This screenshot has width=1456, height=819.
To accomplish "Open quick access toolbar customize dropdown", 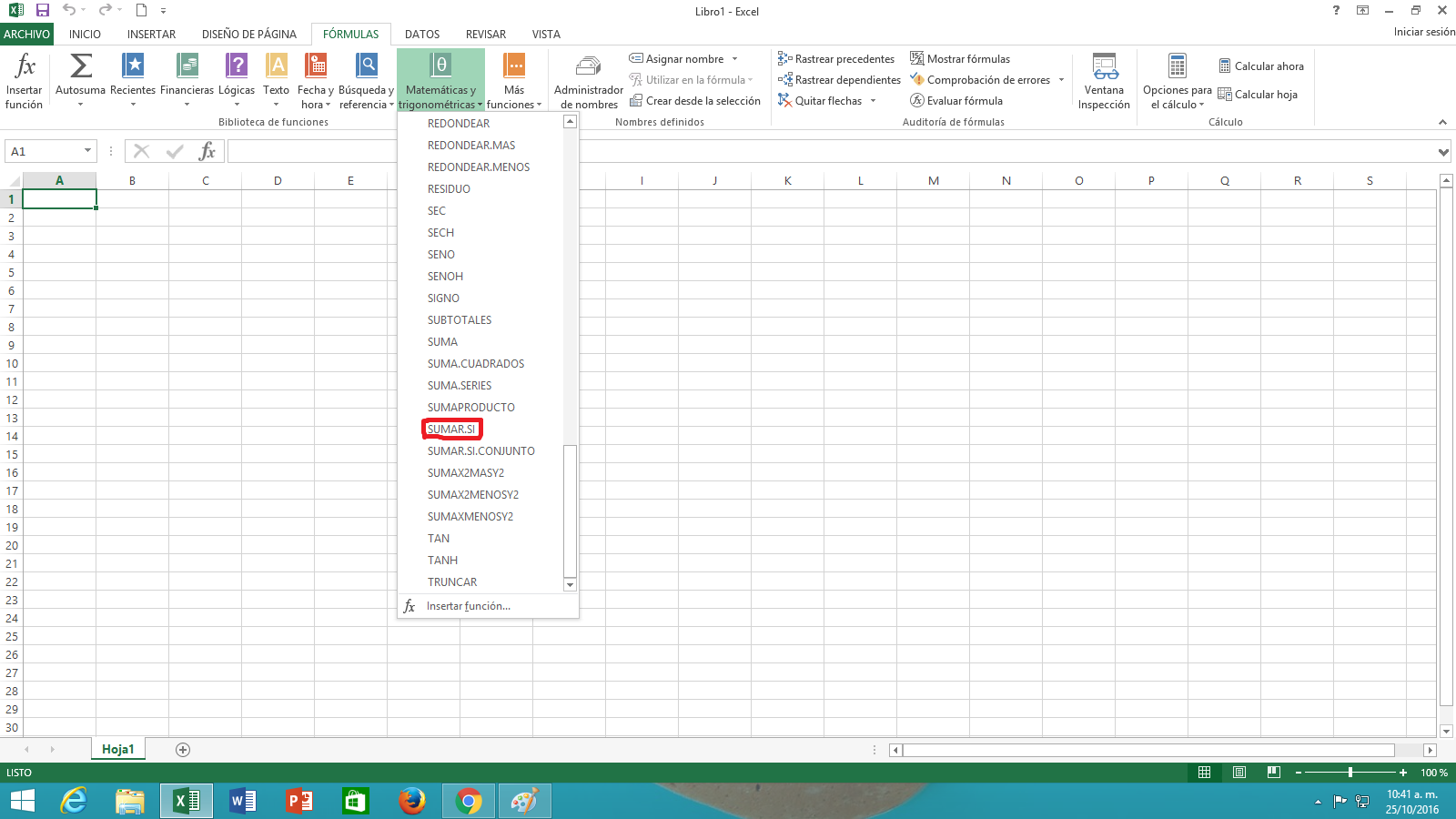I will pyautogui.click(x=163, y=11).
